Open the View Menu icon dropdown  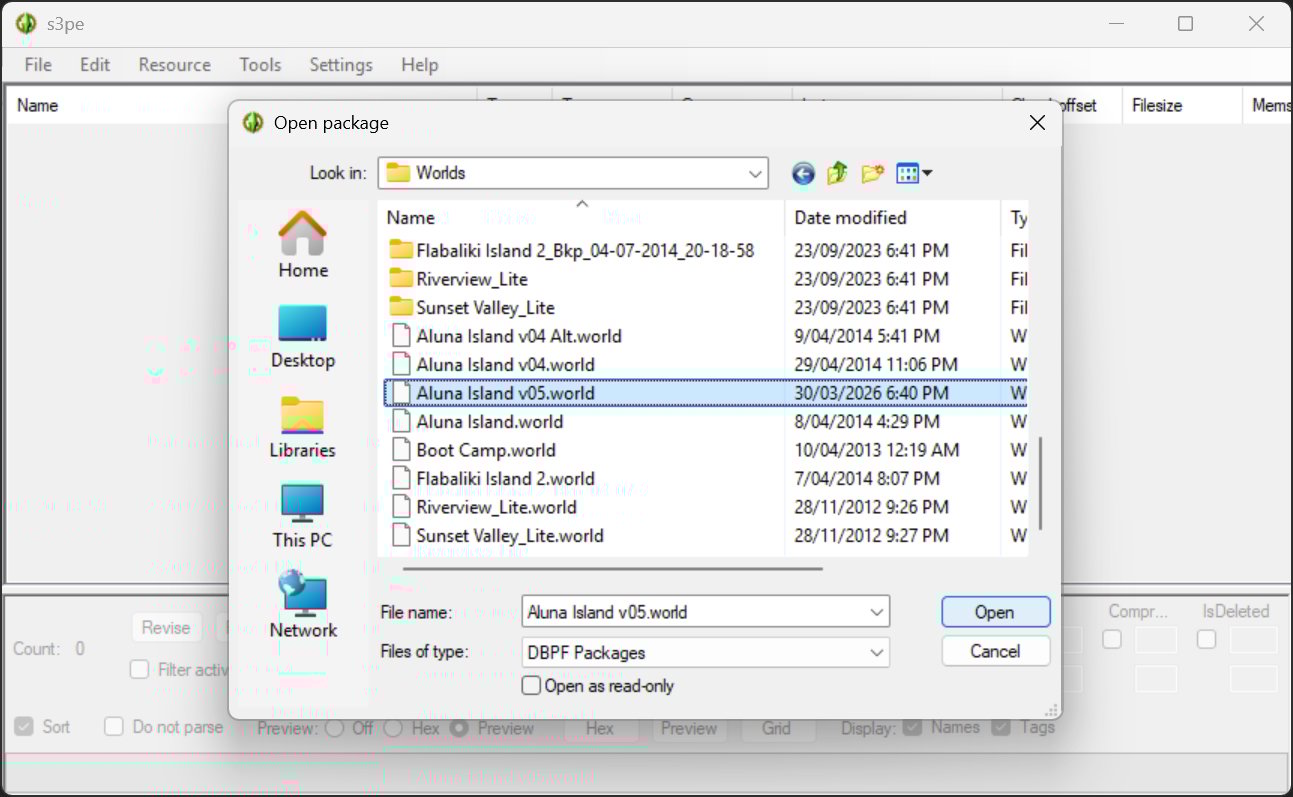click(x=914, y=174)
